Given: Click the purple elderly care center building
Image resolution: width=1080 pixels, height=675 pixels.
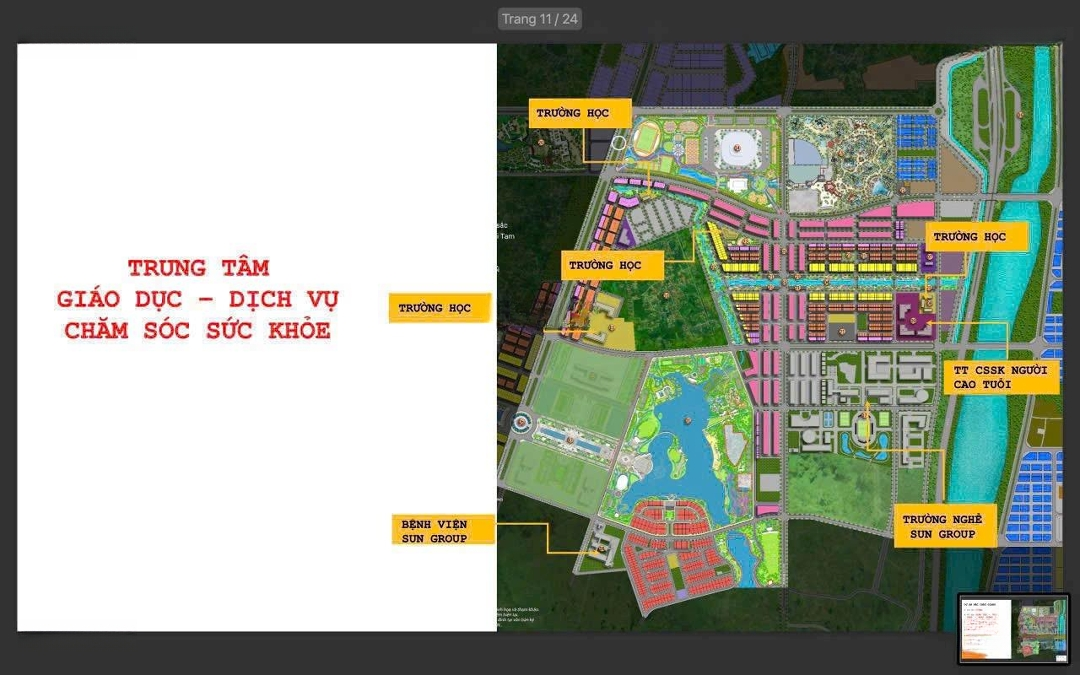Looking at the screenshot, I should pos(914,318).
